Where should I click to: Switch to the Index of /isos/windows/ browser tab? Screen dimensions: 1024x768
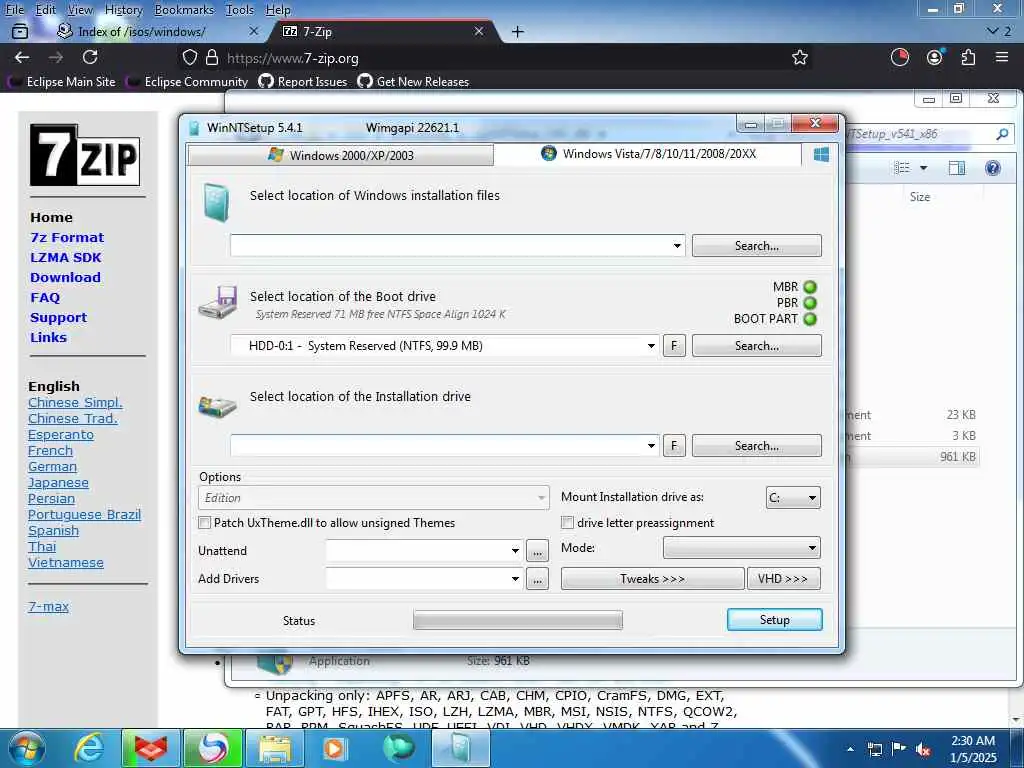pyautogui.click(x=141, y=31)
